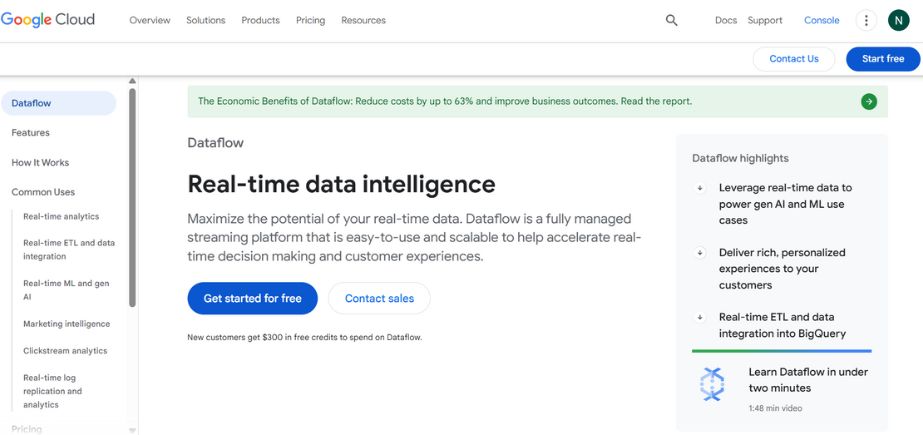Click the Real-time data intelligence heading

[x=341, y=184]
